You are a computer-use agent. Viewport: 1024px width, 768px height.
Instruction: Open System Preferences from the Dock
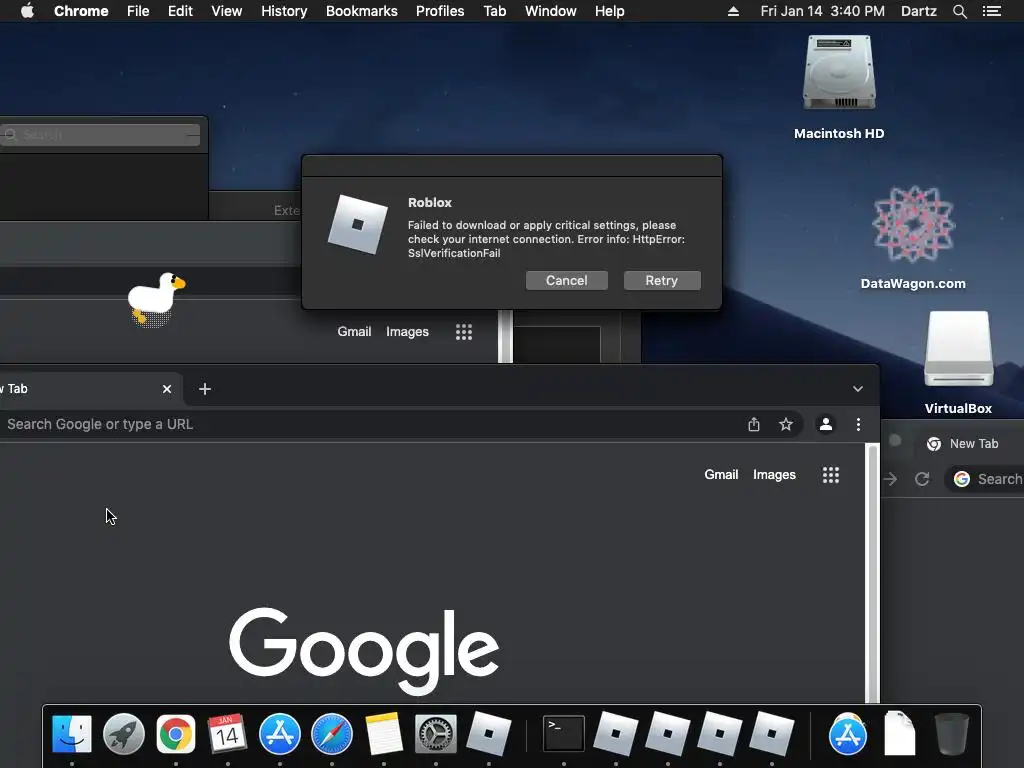(x=436, y=734)
